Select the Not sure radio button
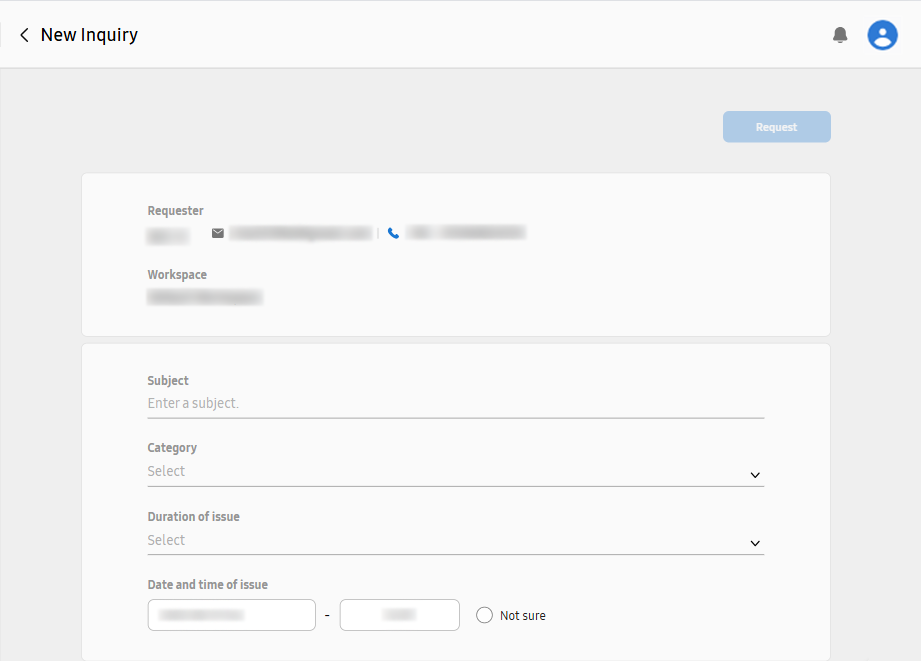Screen dimensions: 921x661 pyautogui.click(x=484, y=615)
